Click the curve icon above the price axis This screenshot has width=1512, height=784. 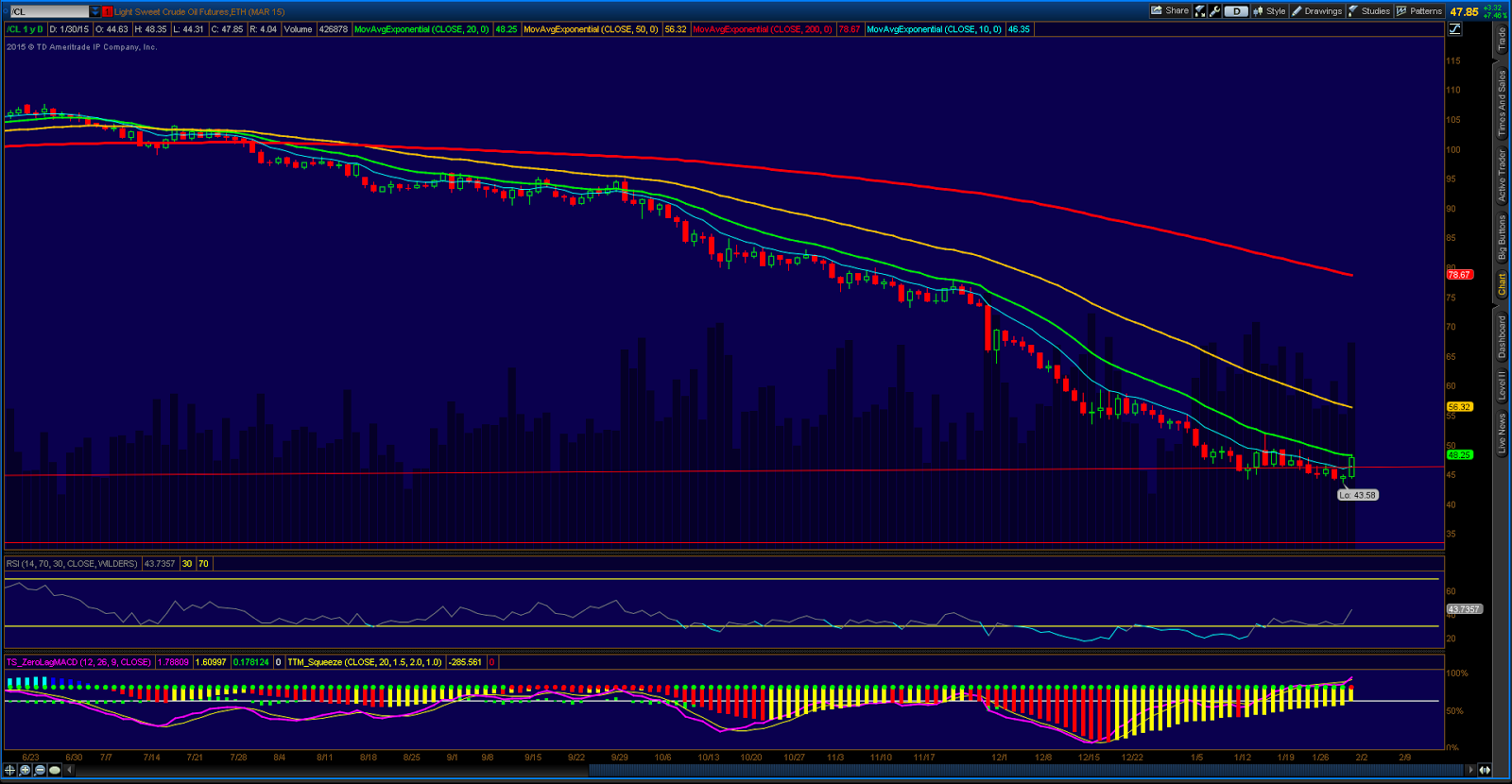(1455, 29)
